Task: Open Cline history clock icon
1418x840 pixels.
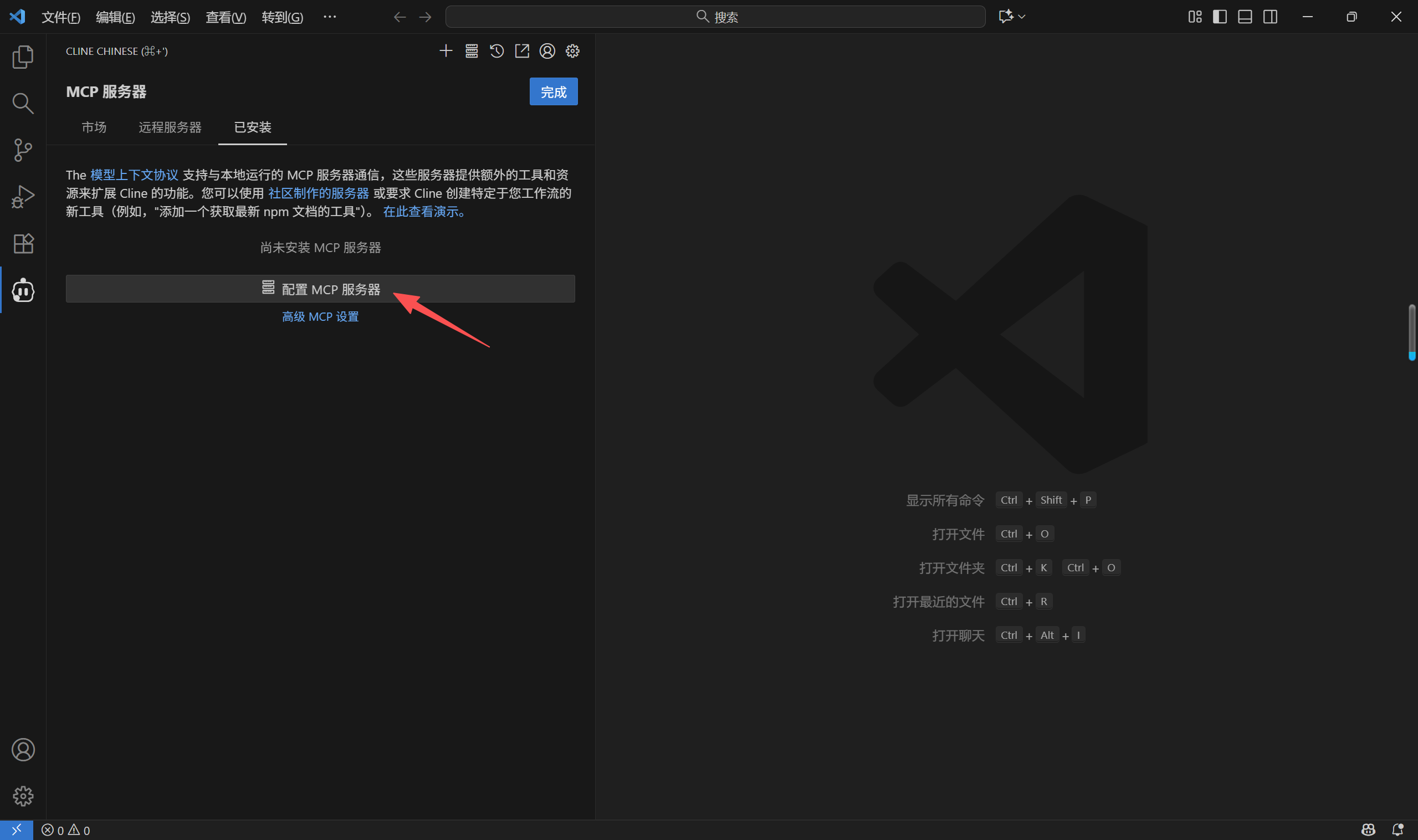Action: [496, 51]
